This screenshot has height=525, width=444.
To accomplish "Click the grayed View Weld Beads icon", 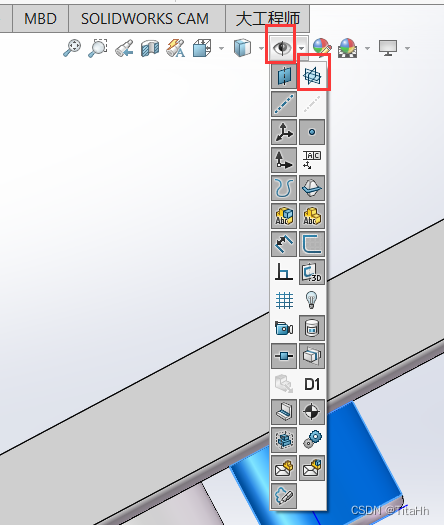I will click(284, 384).
